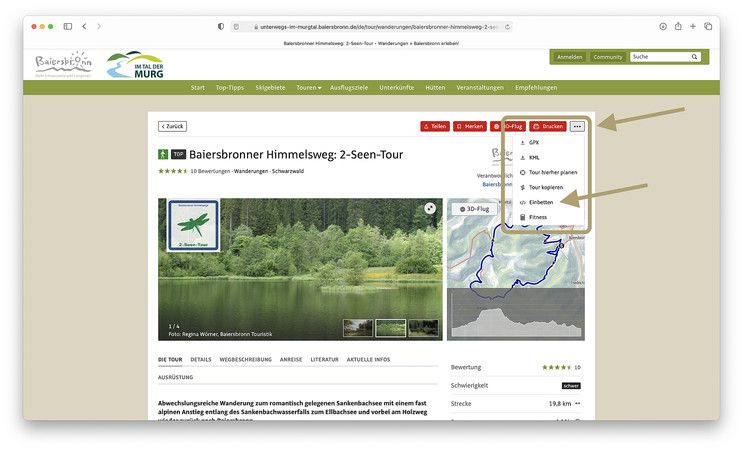The image size is (743, 451).
Task: Expand the photo to fullscreen
Action: coord(430,208)
